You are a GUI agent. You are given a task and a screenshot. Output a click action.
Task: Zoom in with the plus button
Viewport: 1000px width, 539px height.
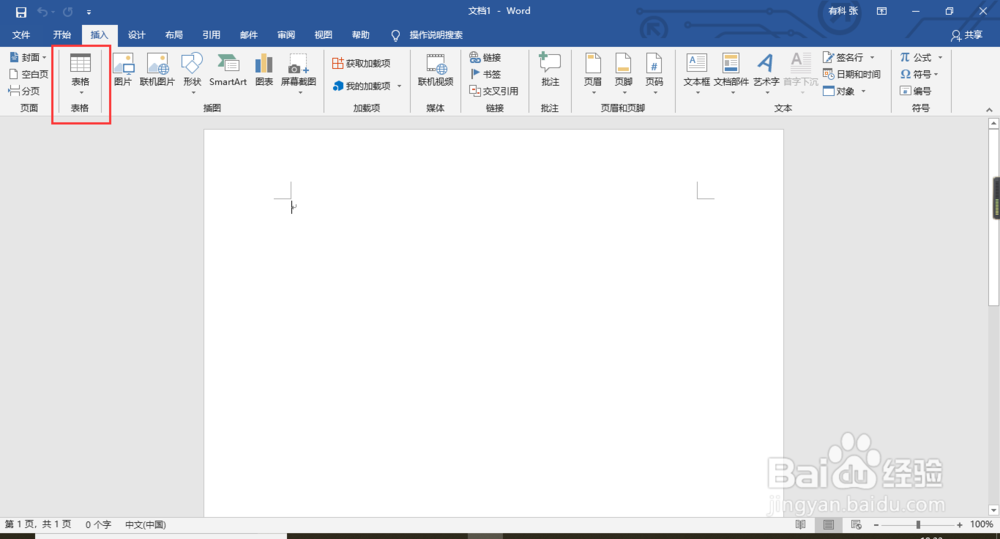(959, 524)
